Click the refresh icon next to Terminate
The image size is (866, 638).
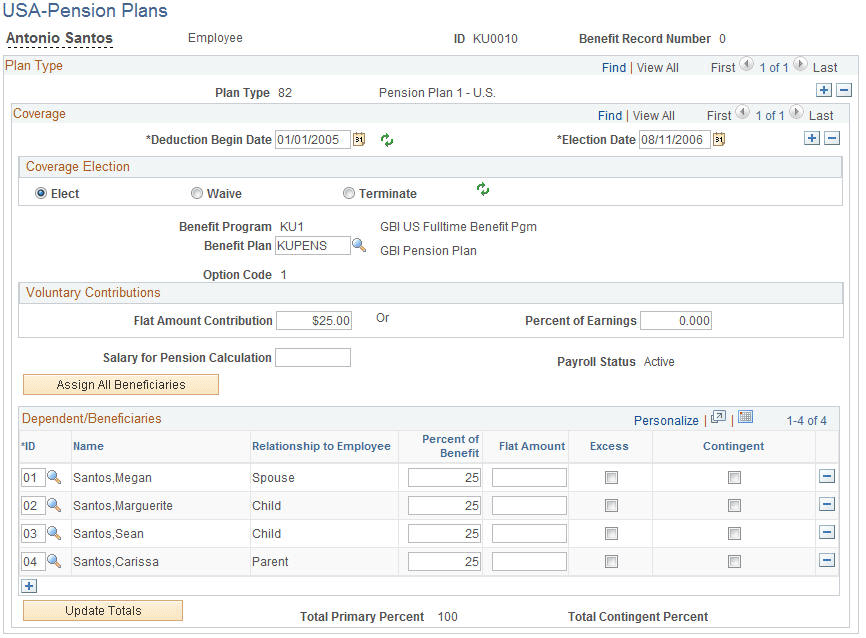(483, 189)
